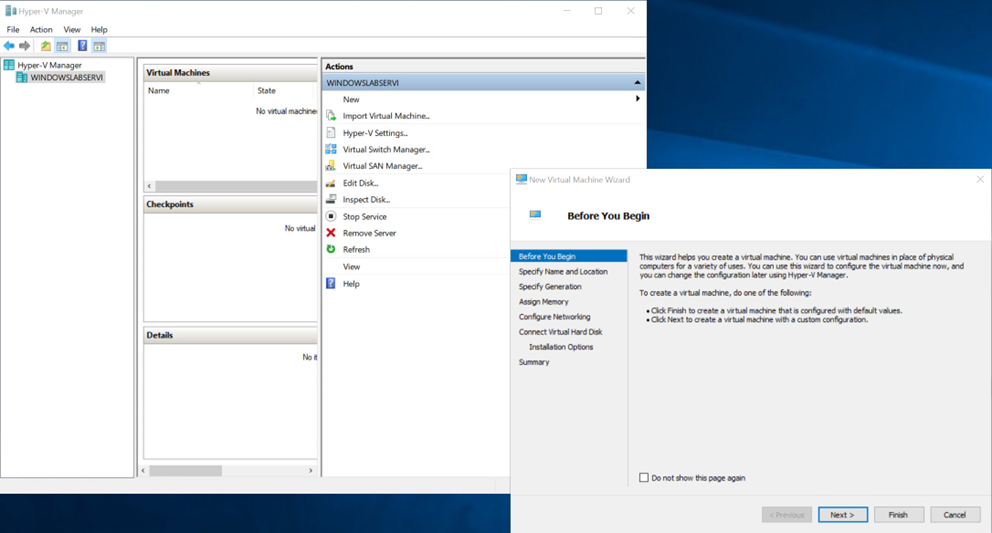
Task: Click the Back arrow toolbar icon
Action: tap(9, 46)
